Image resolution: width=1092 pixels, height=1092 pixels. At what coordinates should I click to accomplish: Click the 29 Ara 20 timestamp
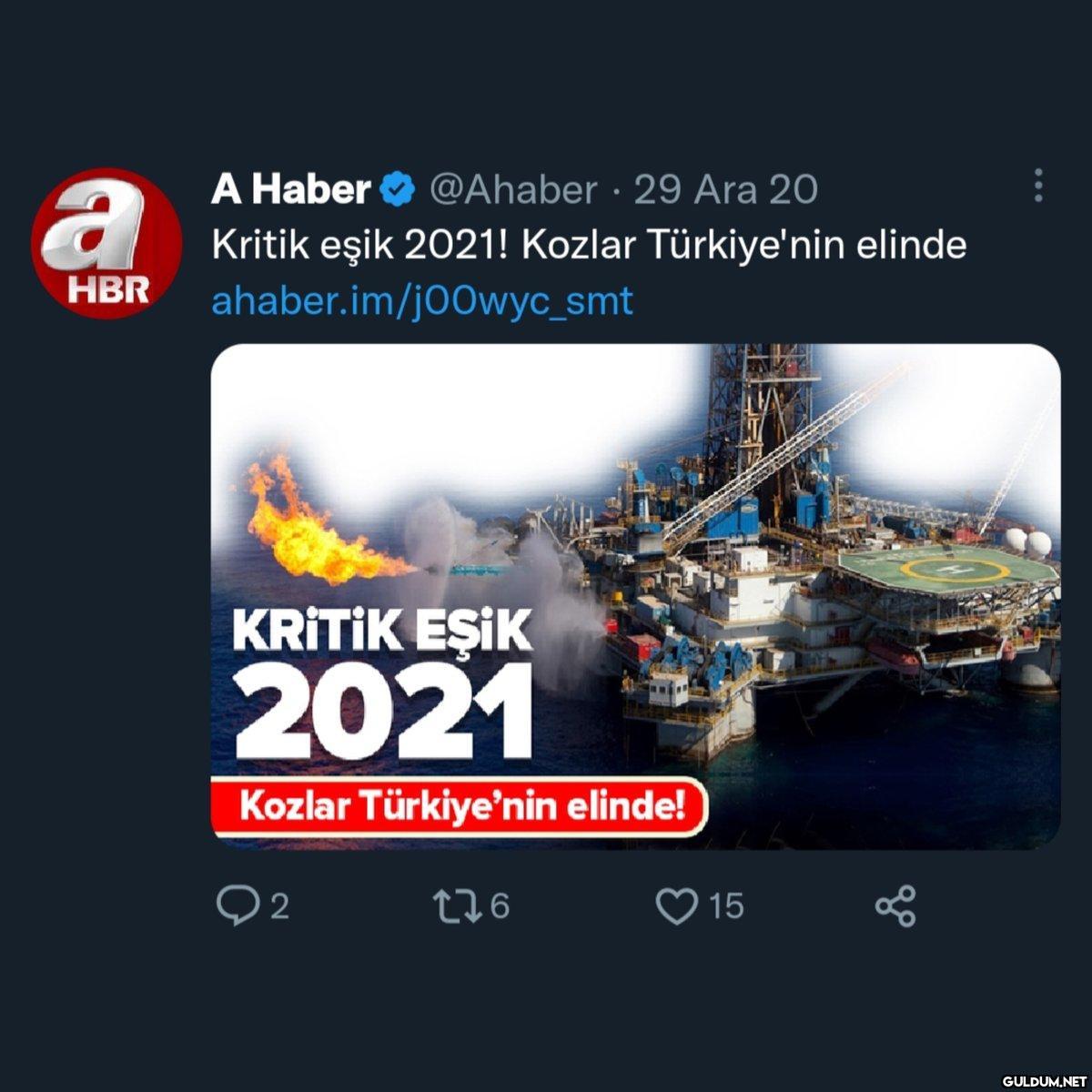[725, 189]
